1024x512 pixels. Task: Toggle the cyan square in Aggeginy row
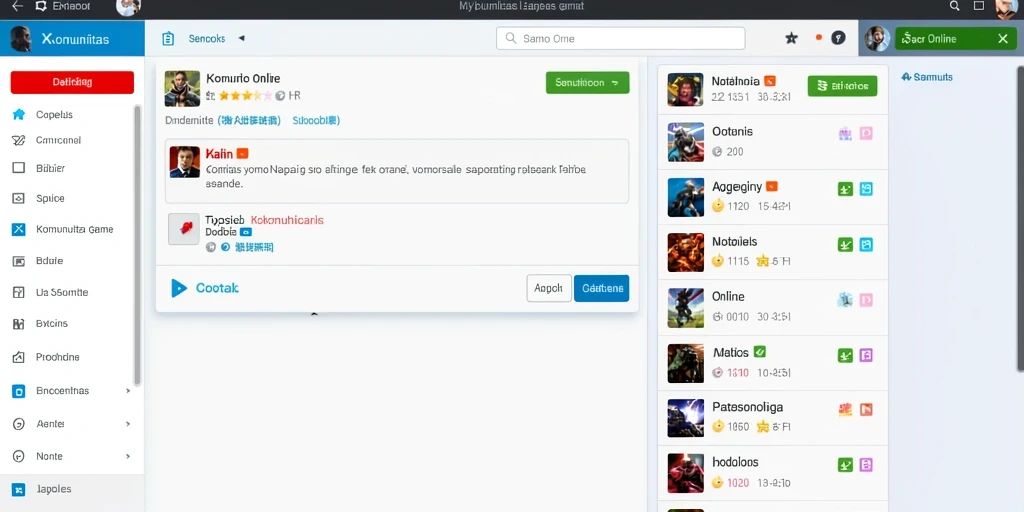[x=867, y=189]
